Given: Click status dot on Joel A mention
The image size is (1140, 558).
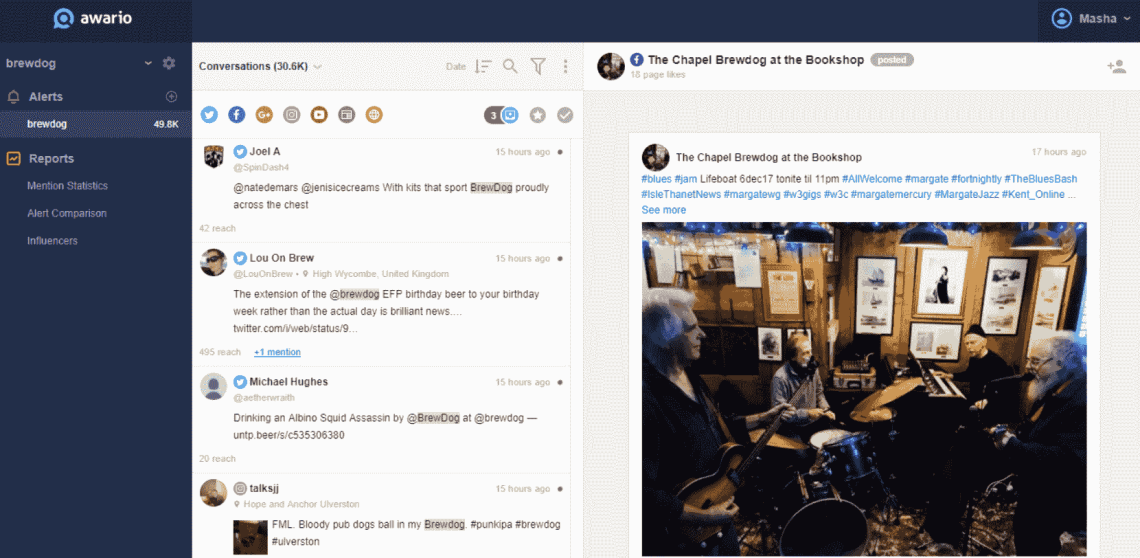Looking at the screenshot, I should [560, 153].
